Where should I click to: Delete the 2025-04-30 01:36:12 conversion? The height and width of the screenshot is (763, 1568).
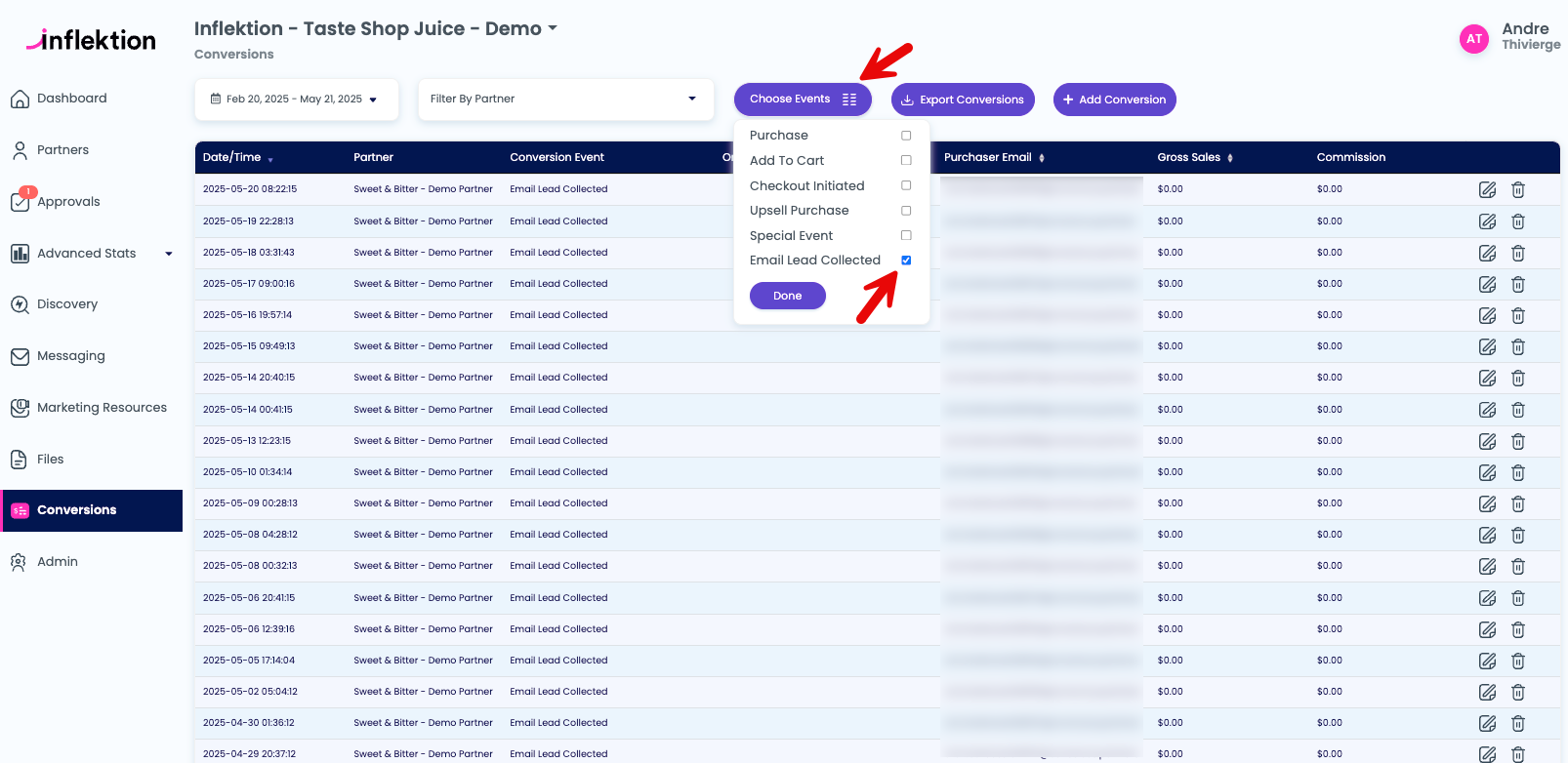point(1518,723)
